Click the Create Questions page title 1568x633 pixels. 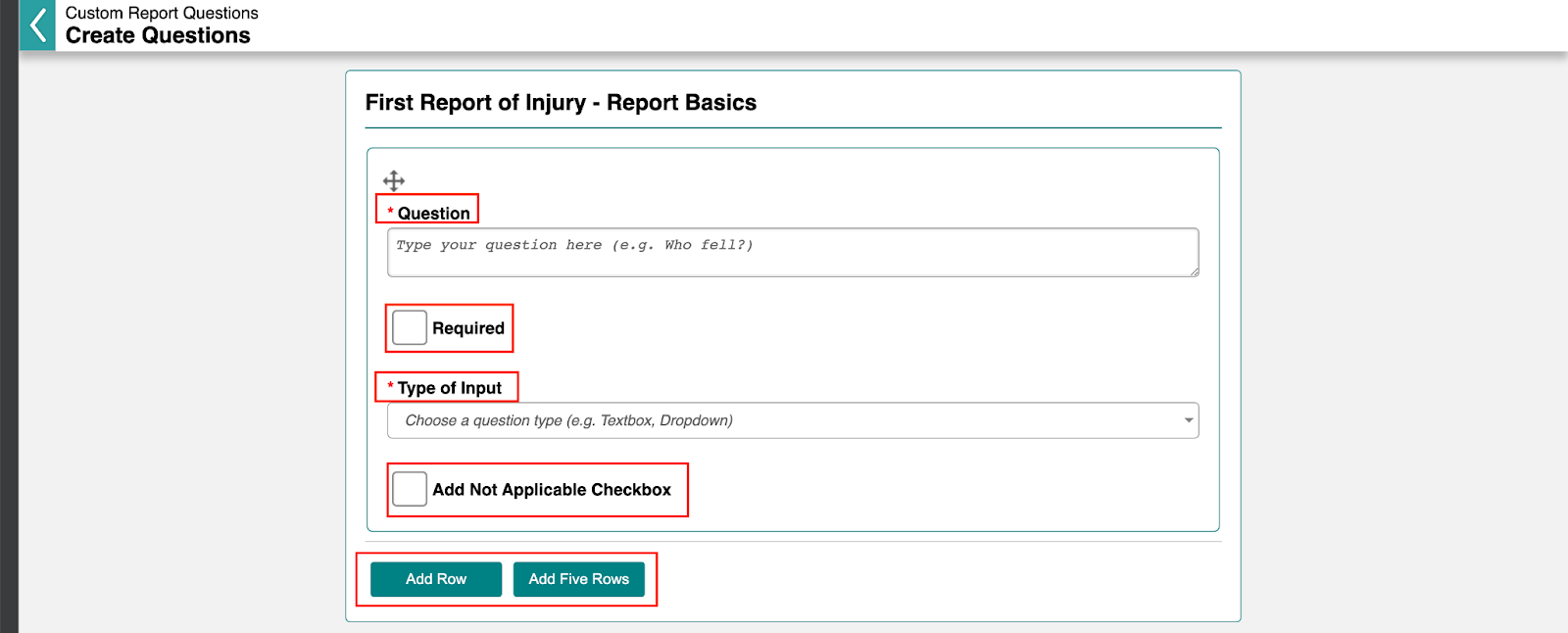tap(158, 35)
